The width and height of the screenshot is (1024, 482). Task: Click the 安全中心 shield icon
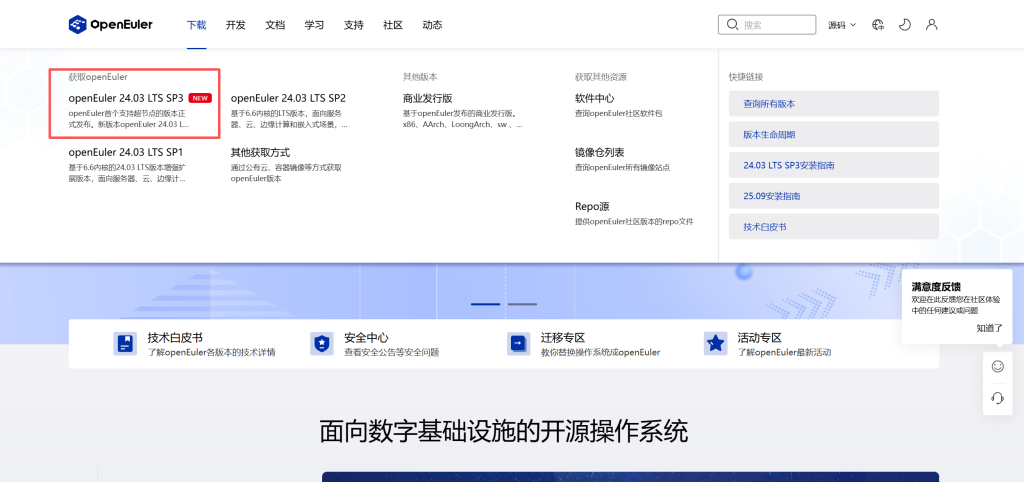coord(321,344)
